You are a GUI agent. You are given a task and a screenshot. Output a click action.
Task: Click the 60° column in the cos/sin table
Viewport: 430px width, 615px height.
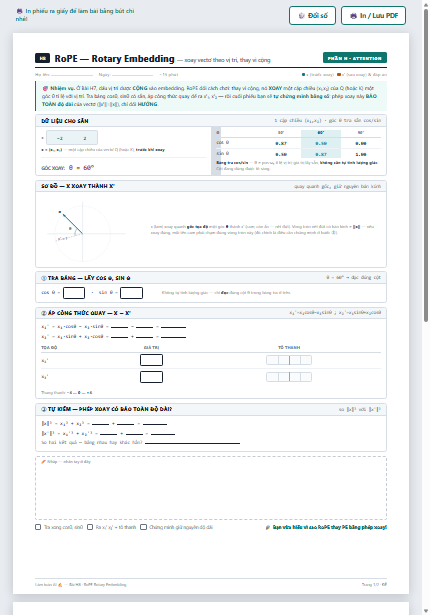321,144
